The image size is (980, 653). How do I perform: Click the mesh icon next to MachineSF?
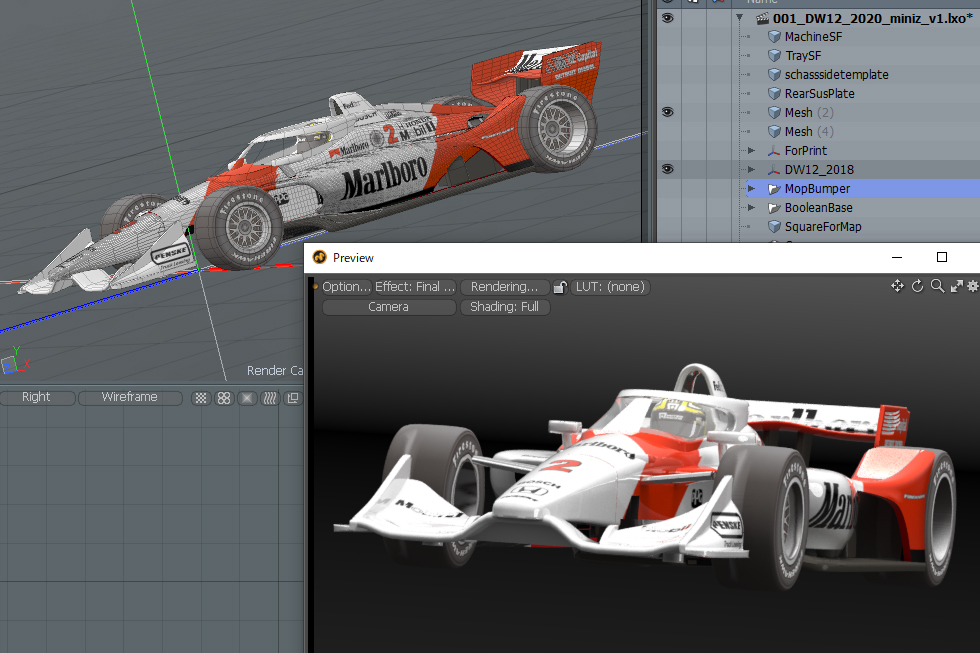tap(774, 37)
